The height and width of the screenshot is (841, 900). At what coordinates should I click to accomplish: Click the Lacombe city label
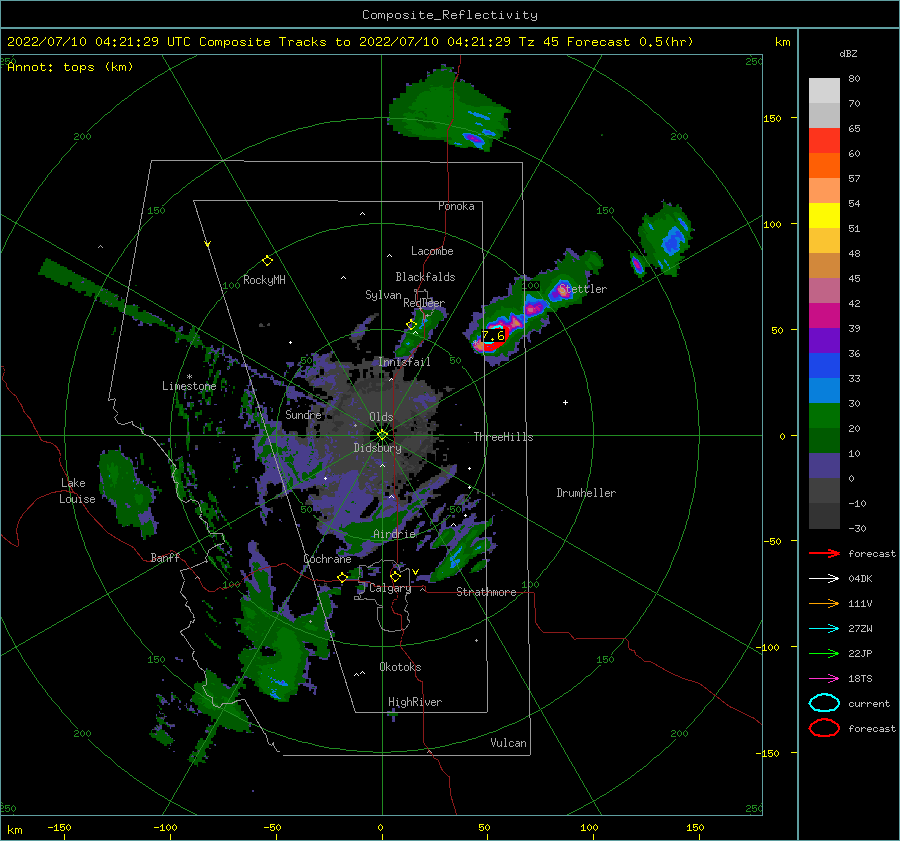[432, 251]
